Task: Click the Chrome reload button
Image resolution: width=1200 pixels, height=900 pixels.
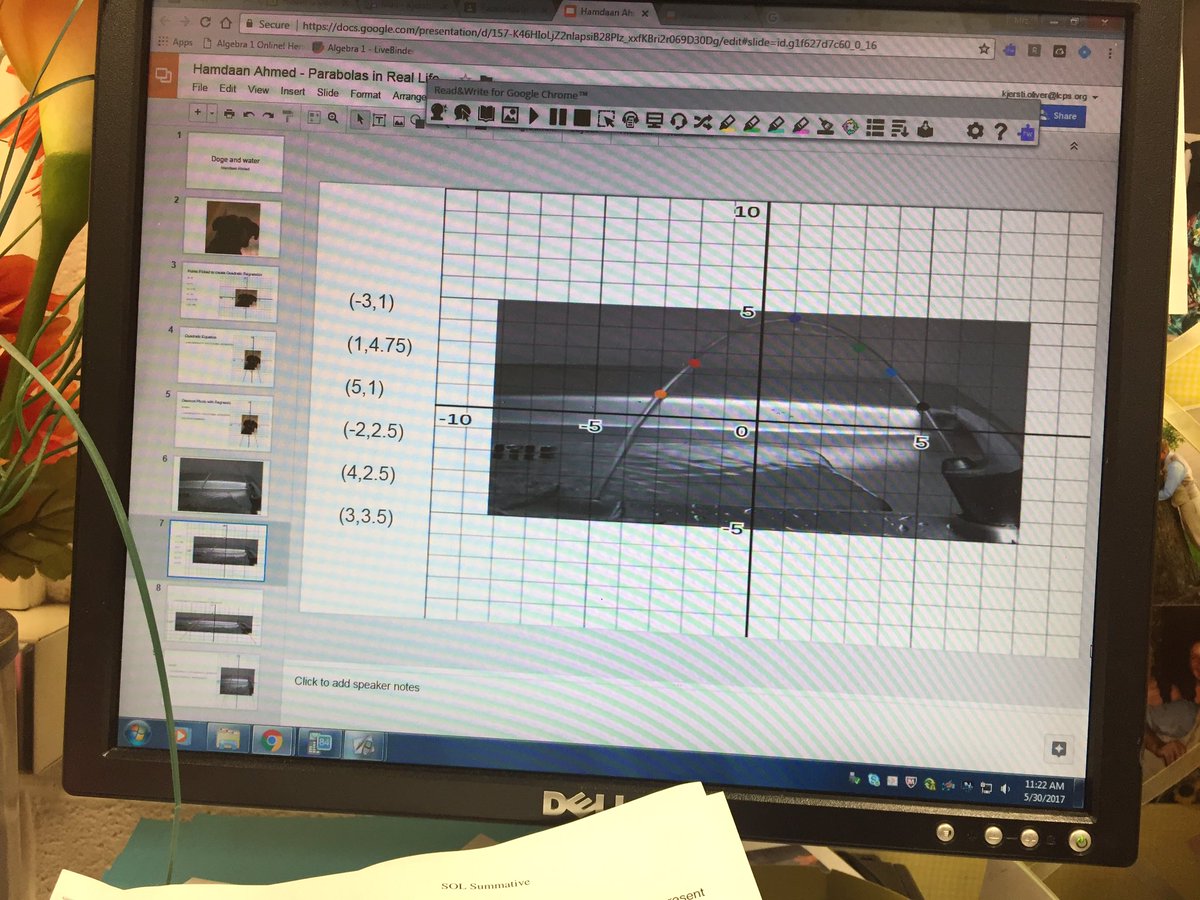Action: (x=204, y=21)
